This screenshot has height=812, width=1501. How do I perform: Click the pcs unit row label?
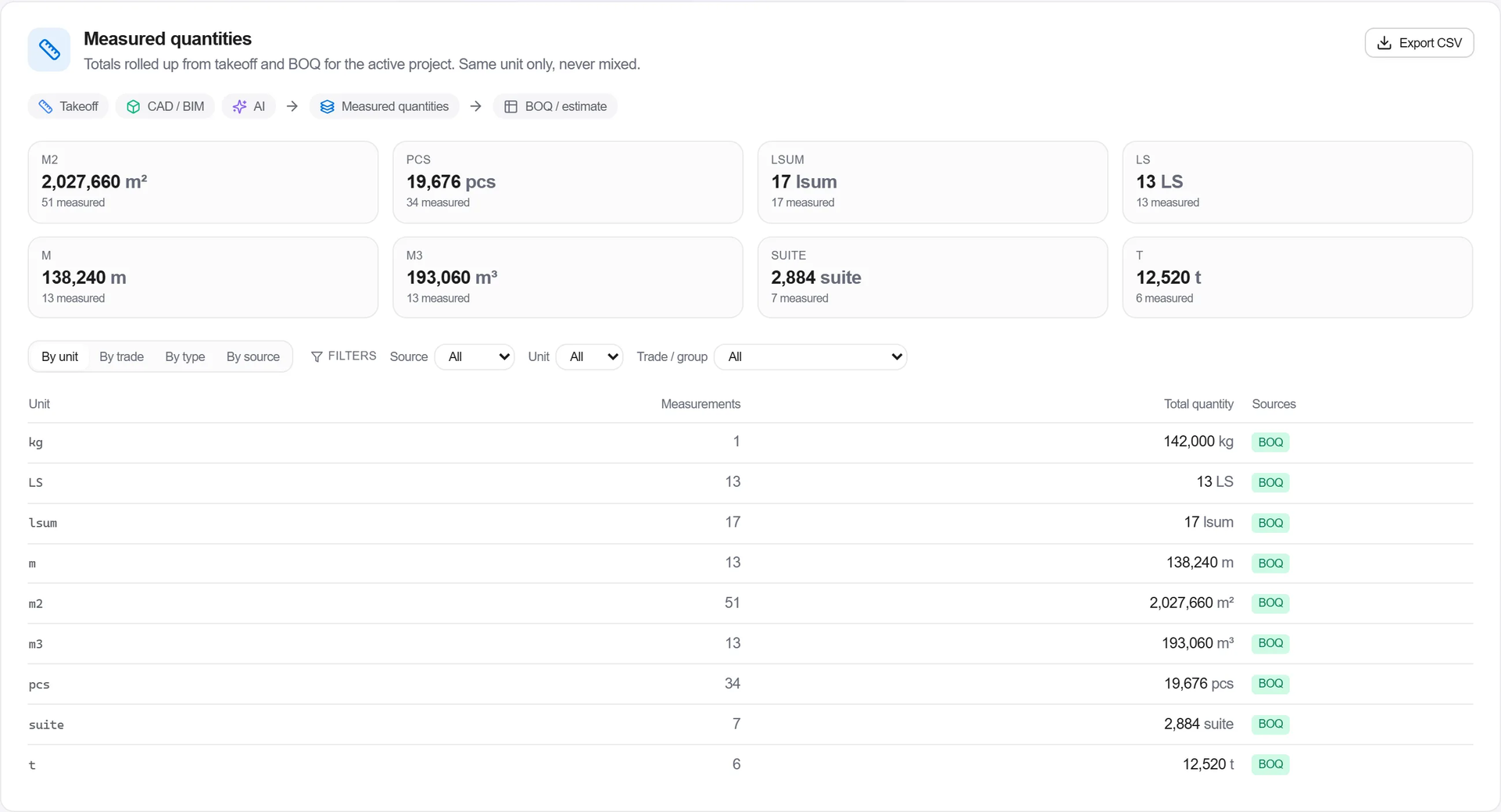39,685
